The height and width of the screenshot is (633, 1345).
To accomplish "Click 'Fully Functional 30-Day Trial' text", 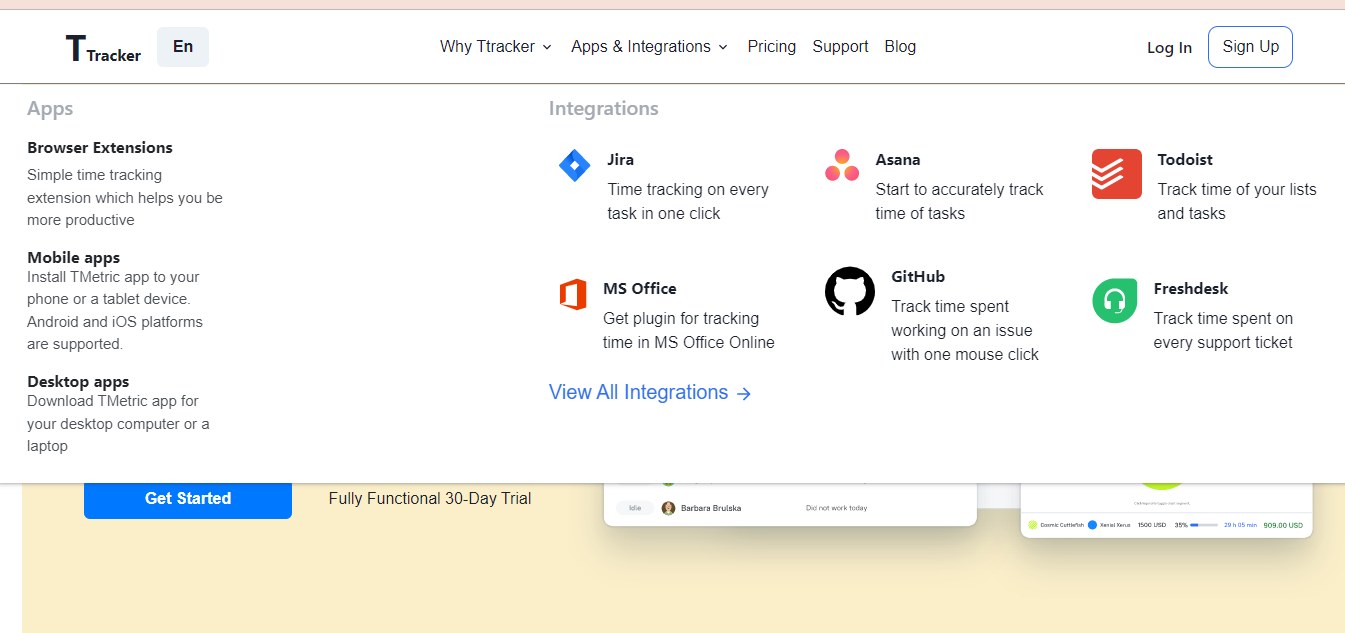I will tap(430, 498).
